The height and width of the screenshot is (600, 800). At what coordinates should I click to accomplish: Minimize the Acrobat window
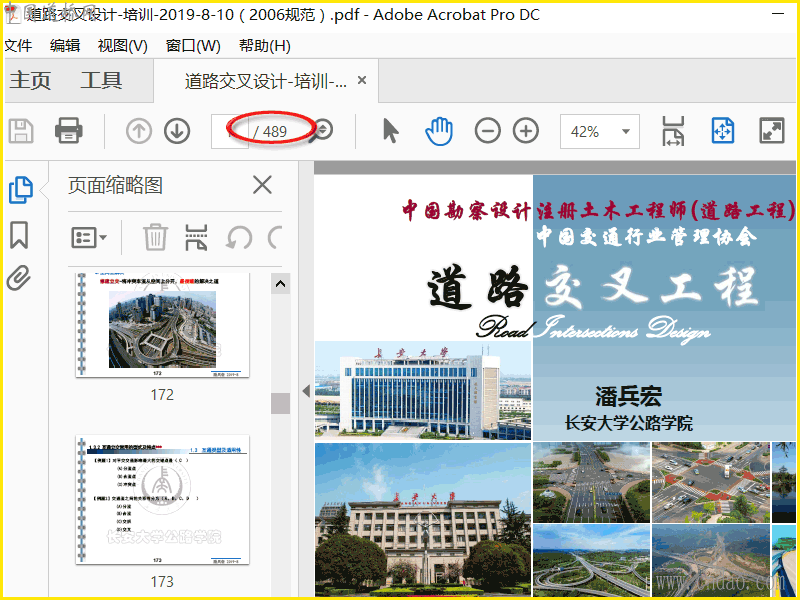click(778, 14)
